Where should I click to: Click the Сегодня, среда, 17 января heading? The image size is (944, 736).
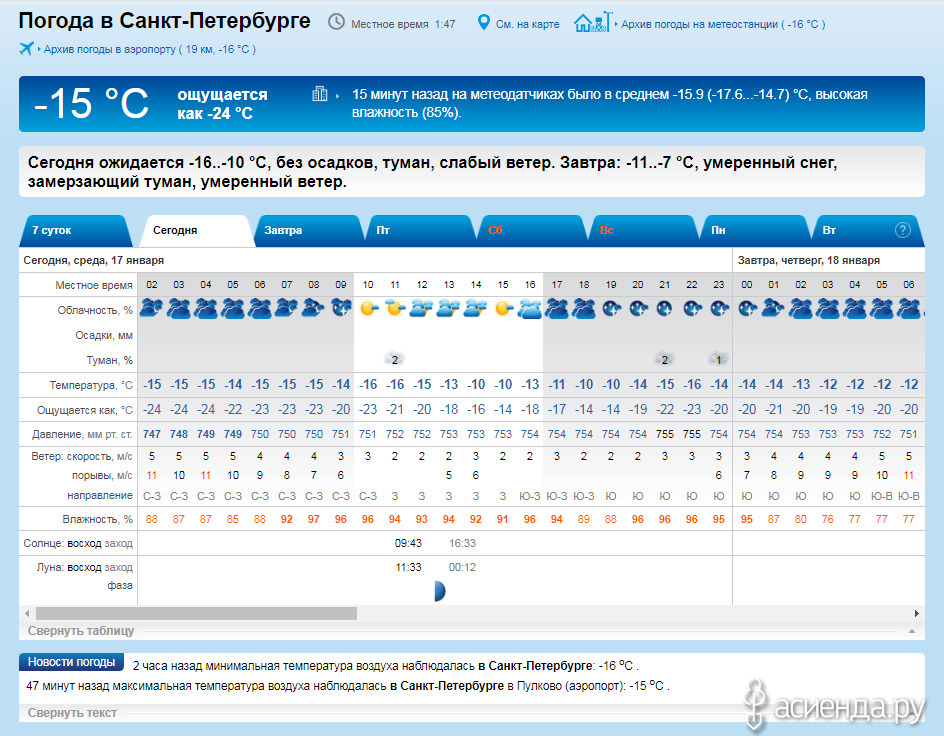tap(93, 260)
